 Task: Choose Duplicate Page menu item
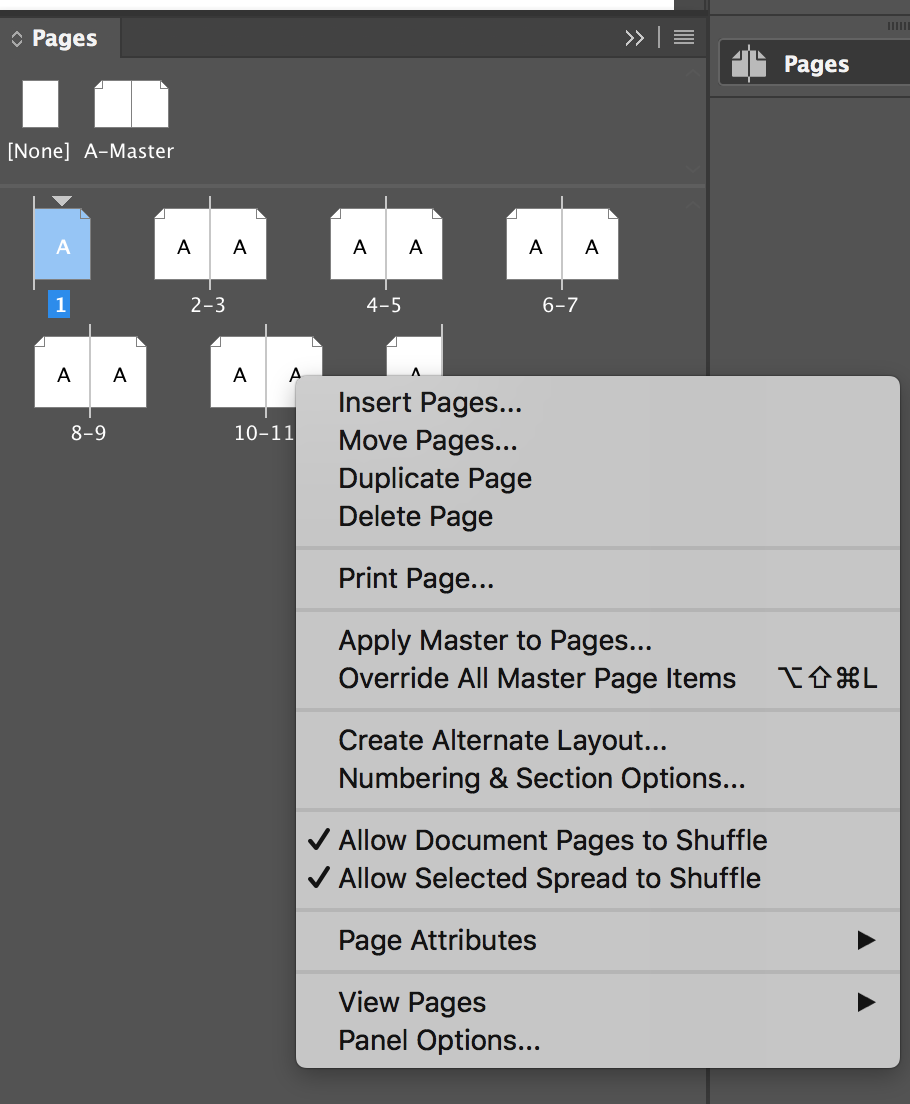click(435, 478)
